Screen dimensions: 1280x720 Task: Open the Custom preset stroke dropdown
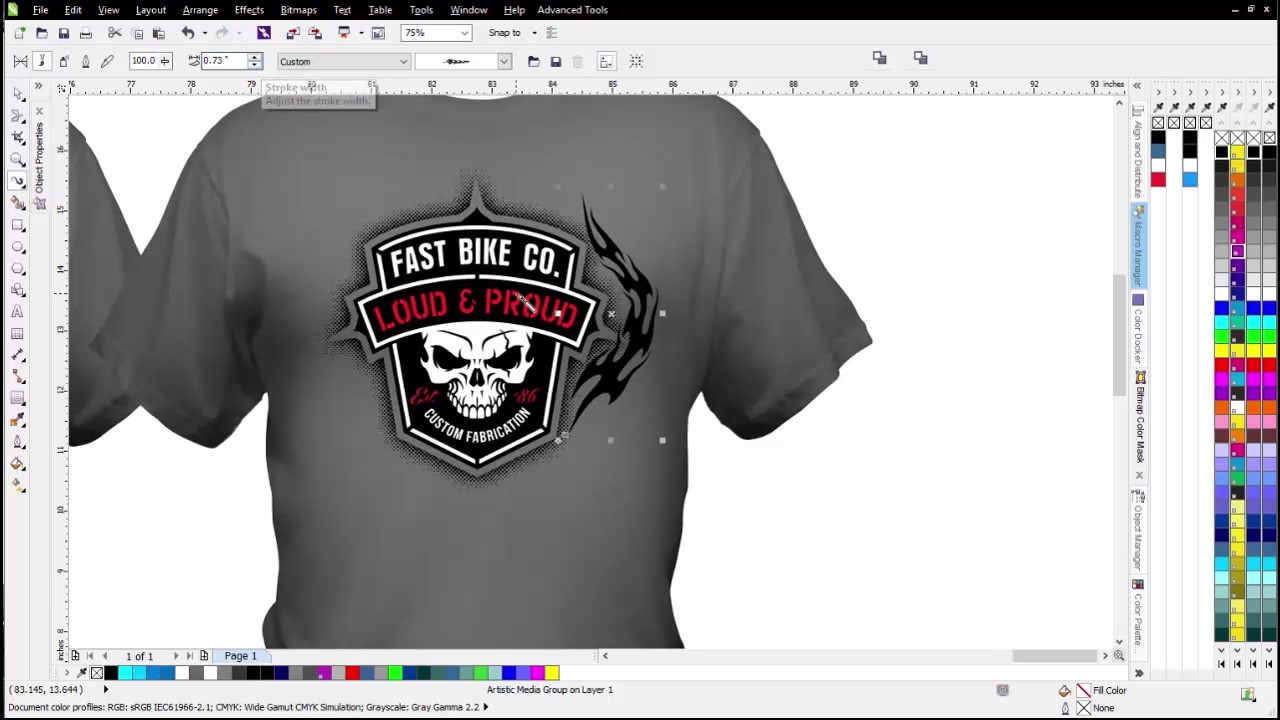point(402,61)
